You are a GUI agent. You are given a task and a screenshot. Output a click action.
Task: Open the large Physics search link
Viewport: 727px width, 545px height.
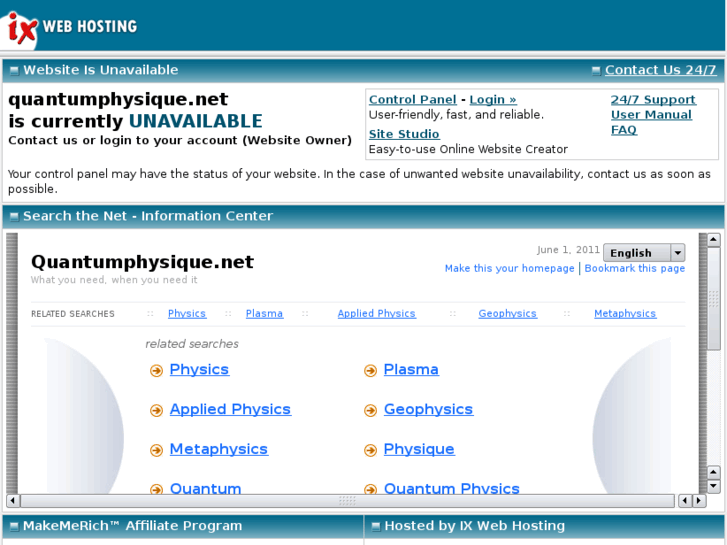pos(199,370)
